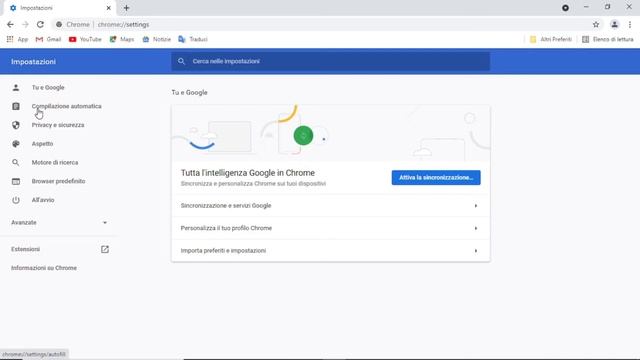Open Gmail bookmark
This screenshot has height=360, width=640.
[48, 39]
